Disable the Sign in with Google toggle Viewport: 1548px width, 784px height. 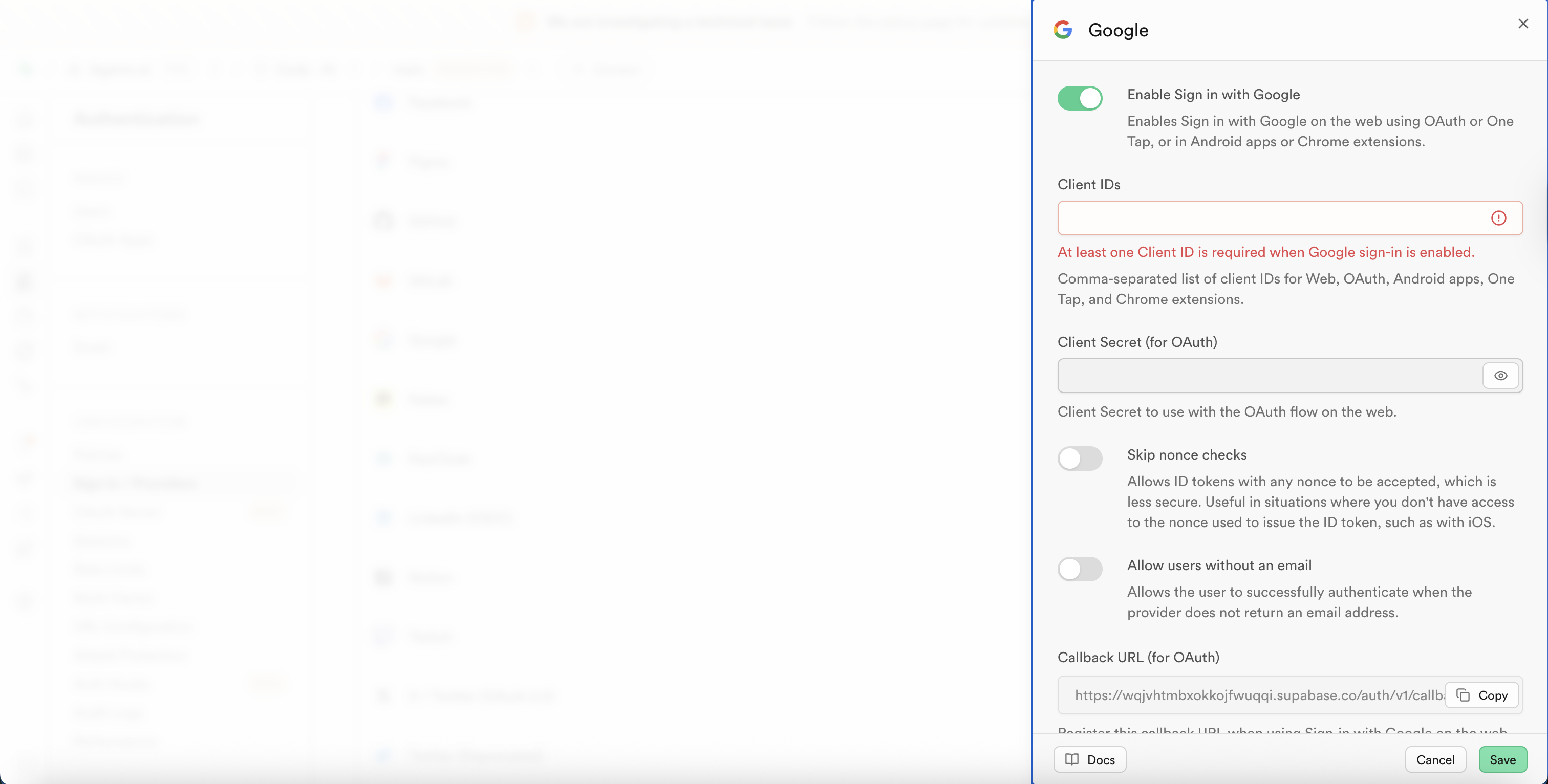coord(1080,98)
